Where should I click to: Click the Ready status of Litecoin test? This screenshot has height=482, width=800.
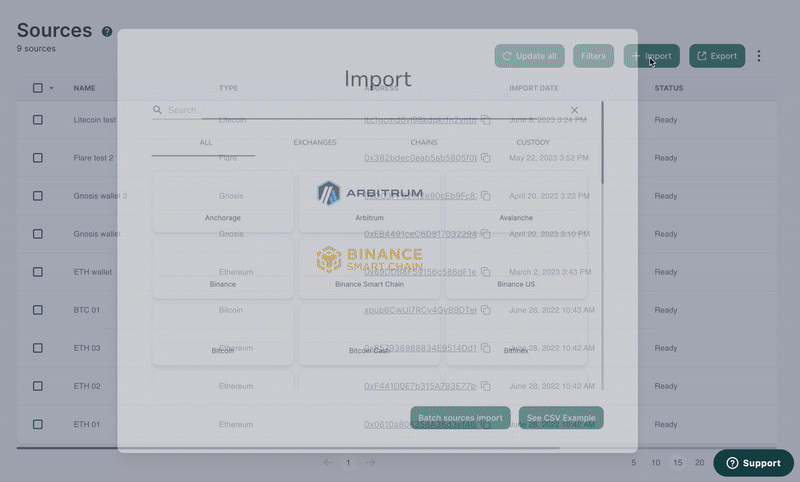point(666,120)
